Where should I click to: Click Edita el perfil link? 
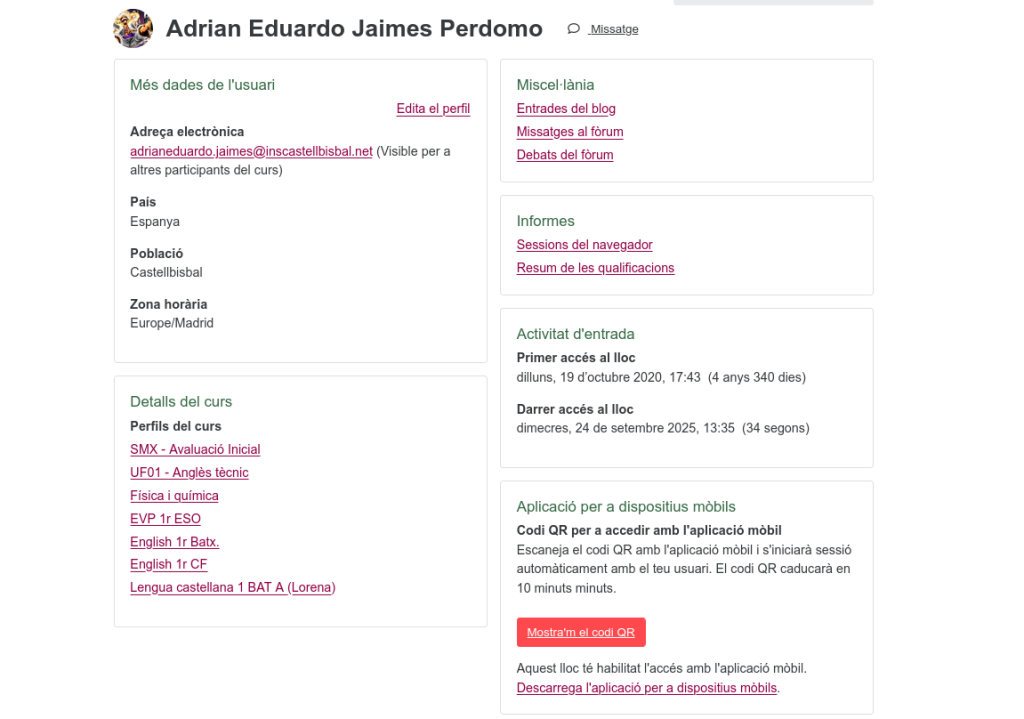433,109
